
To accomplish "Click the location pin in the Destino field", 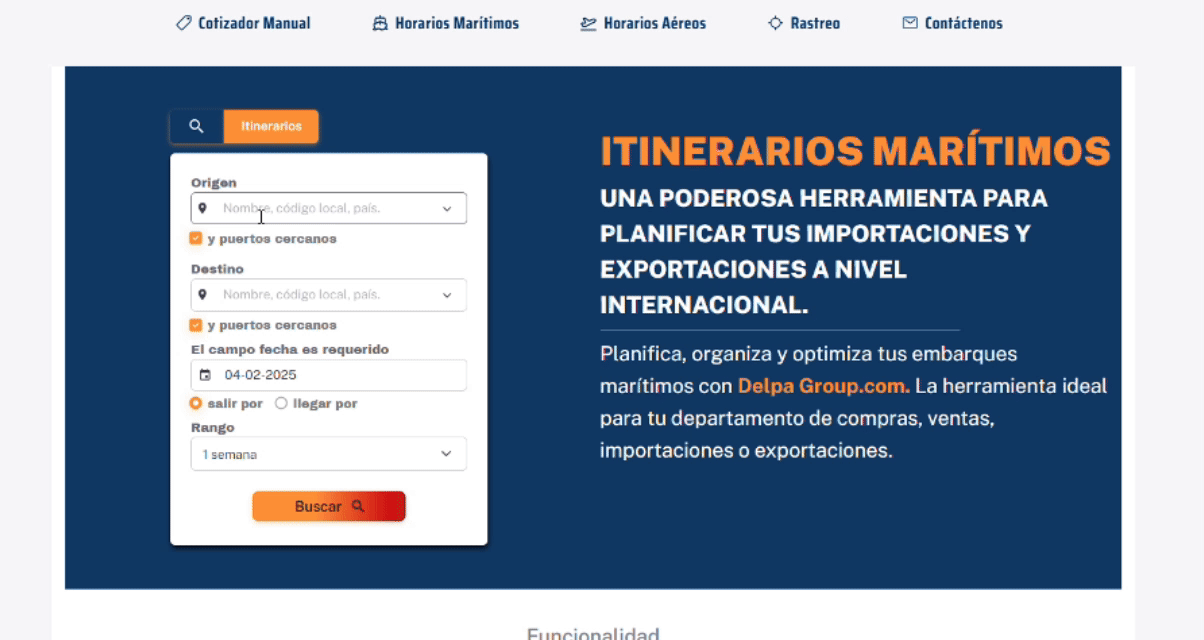I will [x=203, y=295].
